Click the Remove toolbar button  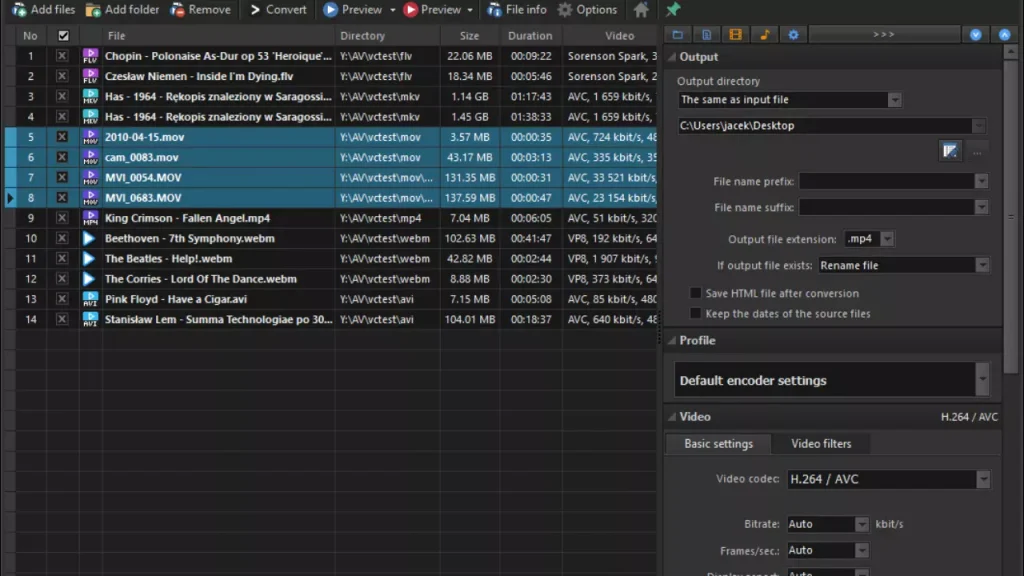pos(200,10)
